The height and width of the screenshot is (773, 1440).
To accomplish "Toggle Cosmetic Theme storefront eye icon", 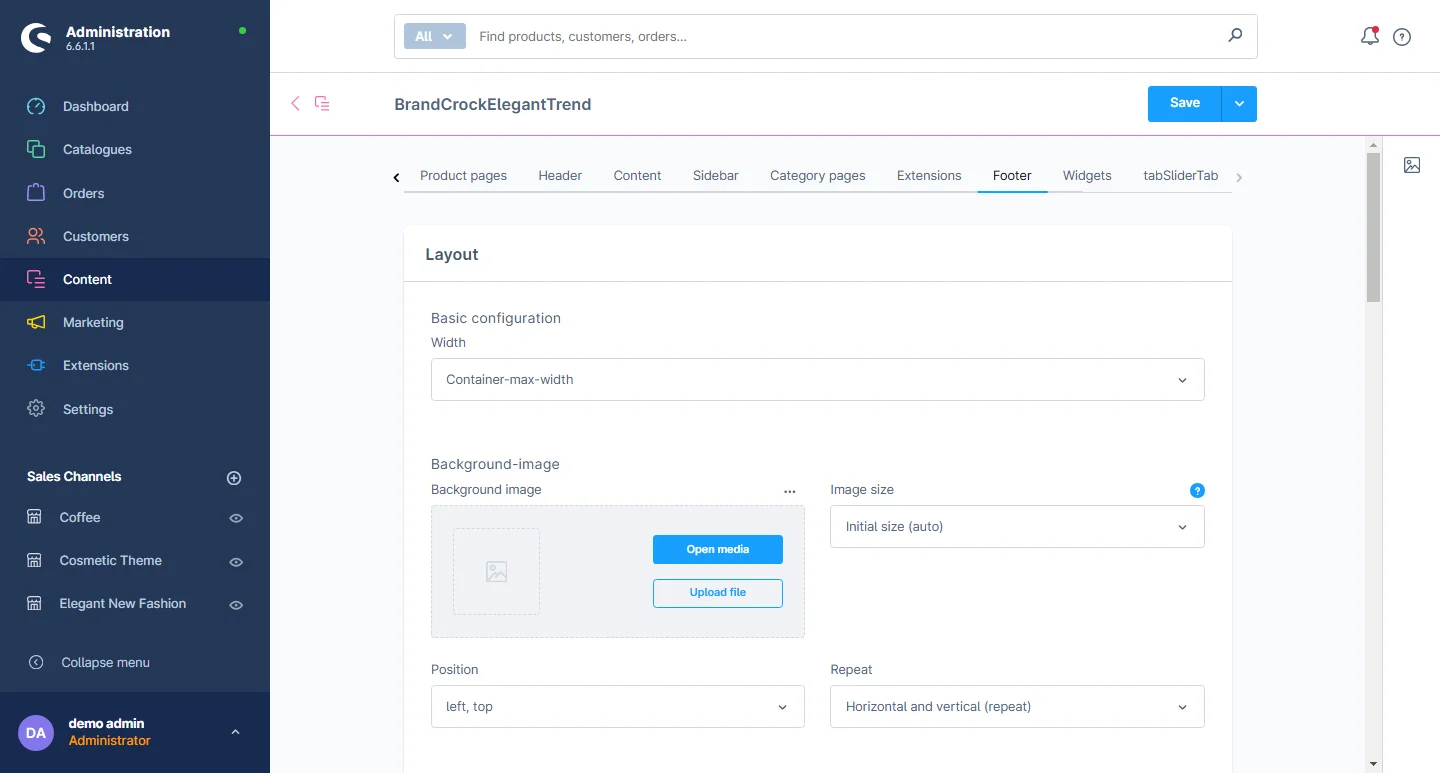I will click(236, 562).
